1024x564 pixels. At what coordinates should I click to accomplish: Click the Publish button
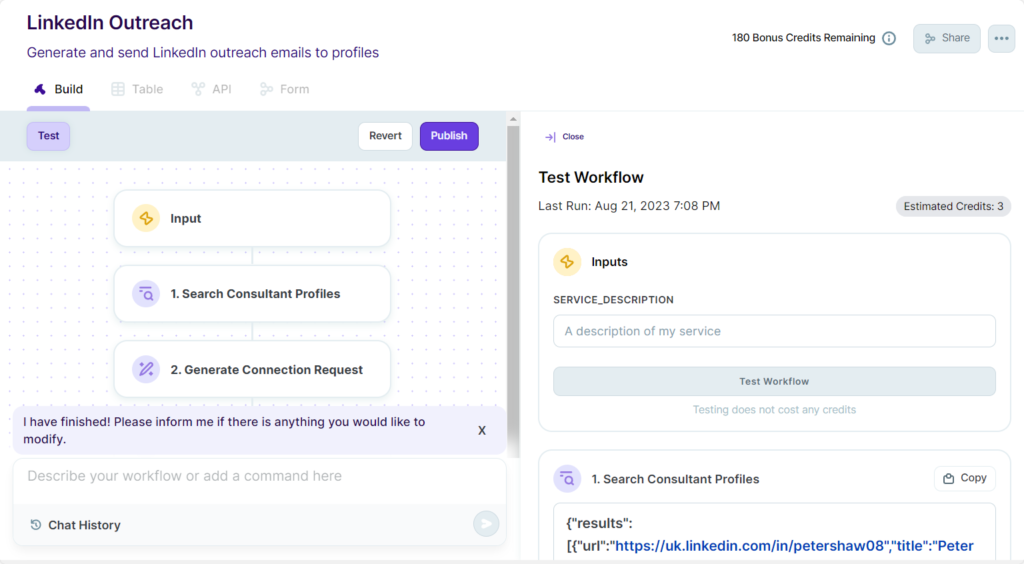[x=449, y=136]
